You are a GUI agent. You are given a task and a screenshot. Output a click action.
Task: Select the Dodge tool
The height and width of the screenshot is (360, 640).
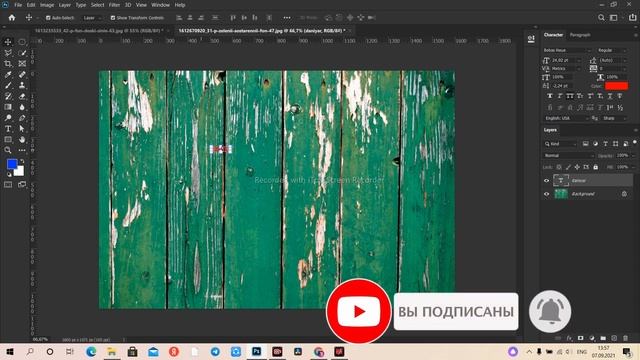pos(8,118)
